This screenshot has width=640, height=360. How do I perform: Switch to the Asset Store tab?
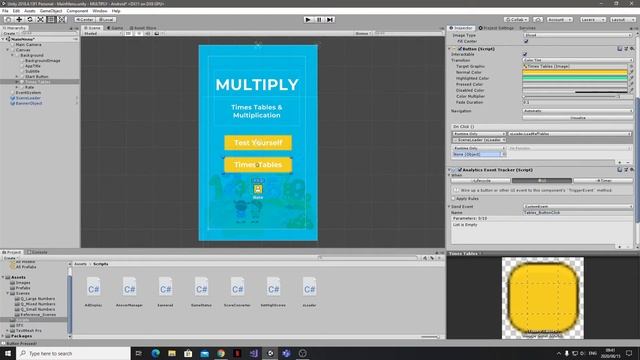tap(143, 28)
